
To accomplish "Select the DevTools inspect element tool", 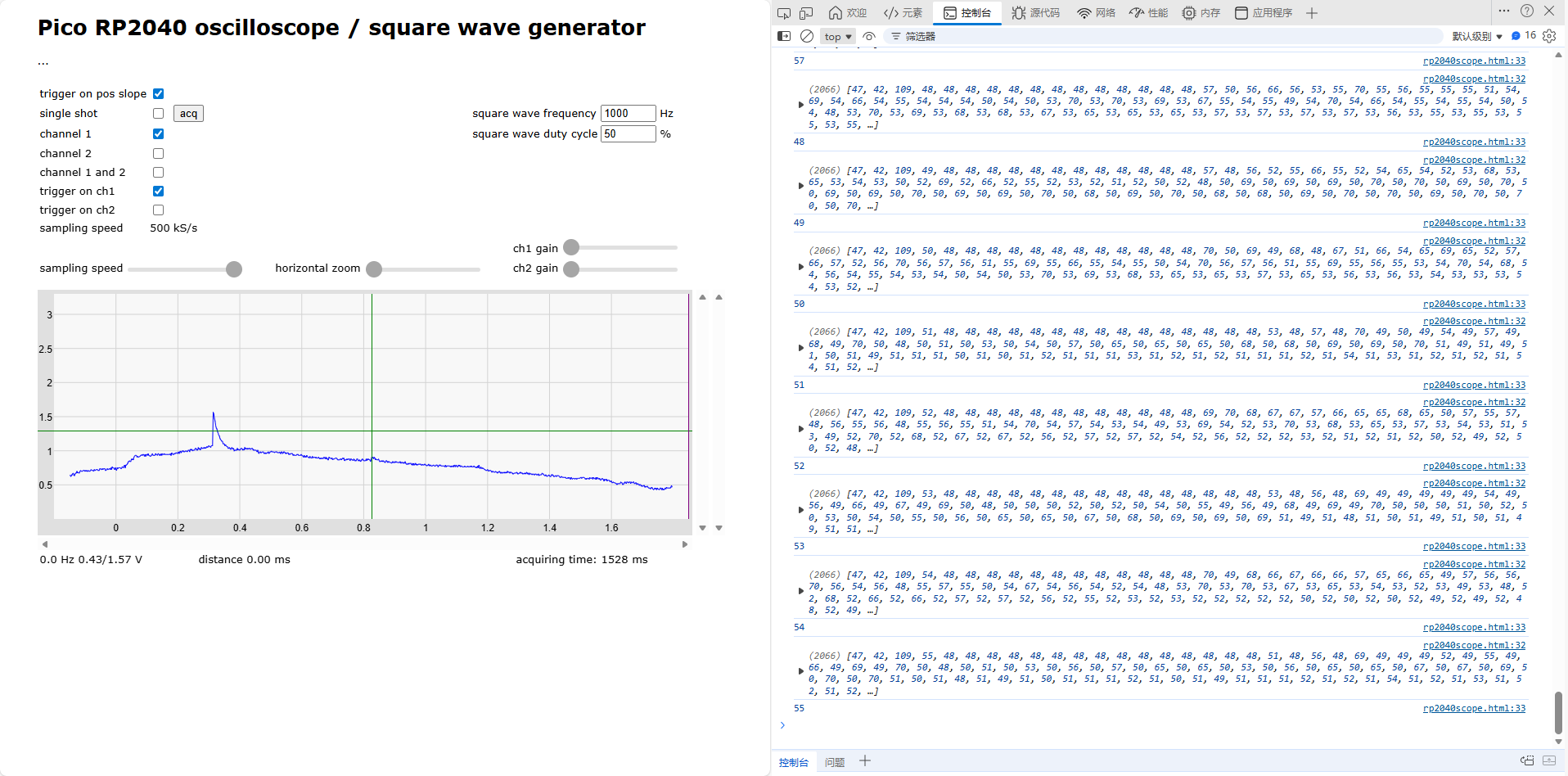I will pyautogui.click(x=784, y=13).
